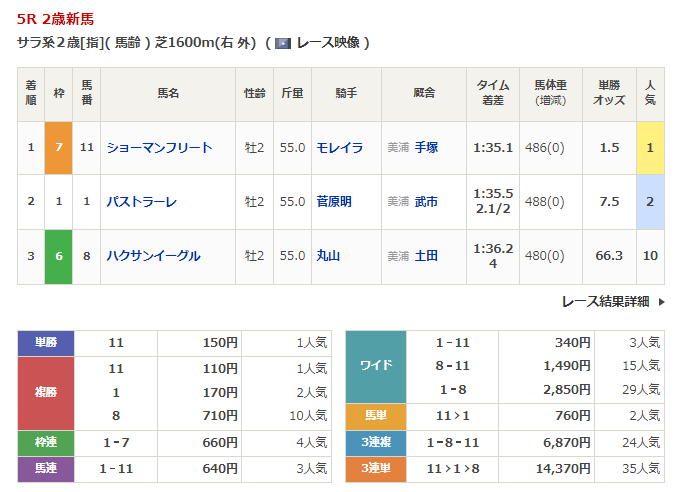Image resolution: width=678 pixels, height=492 pixels.
Task: Select the ワイド wide payout label
Action: pos(375,366)
